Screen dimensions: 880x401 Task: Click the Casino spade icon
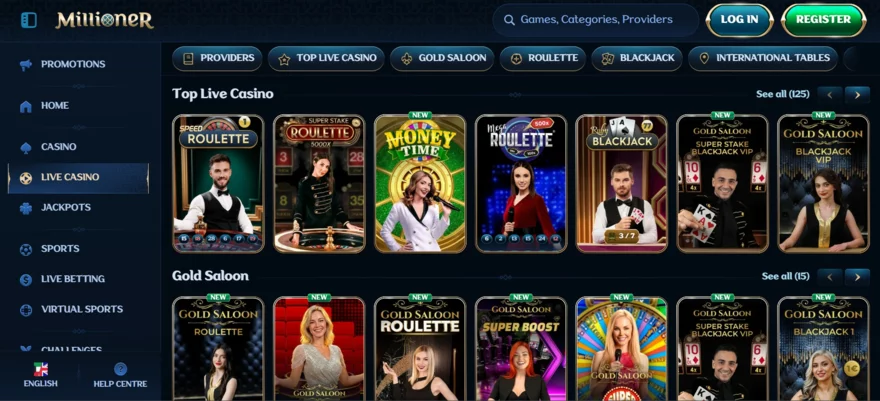coord(26,147)
